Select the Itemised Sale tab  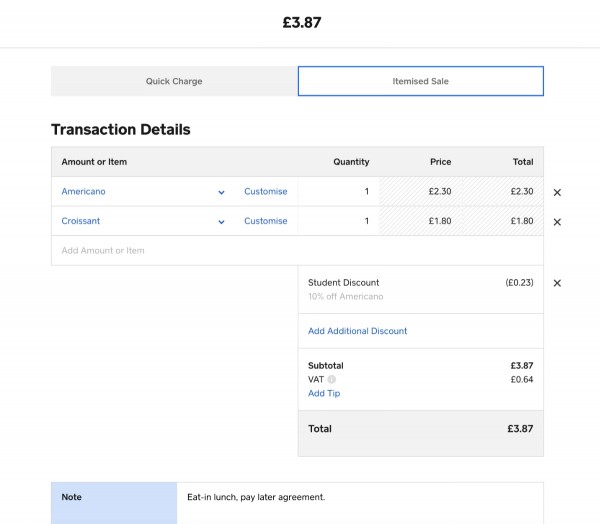420,81
